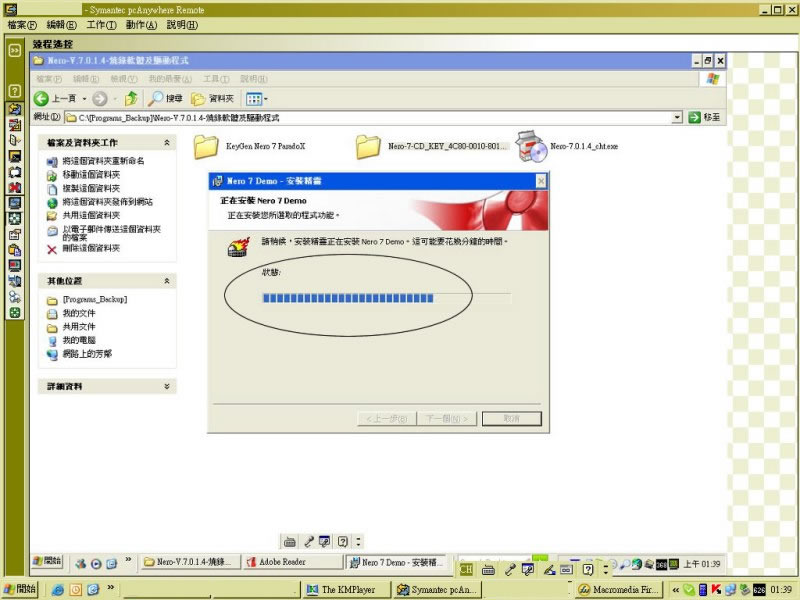The image size is (800, 600).
Task: Collapse the 檔案及資料夾工作 panel
Action: [166, 143]
